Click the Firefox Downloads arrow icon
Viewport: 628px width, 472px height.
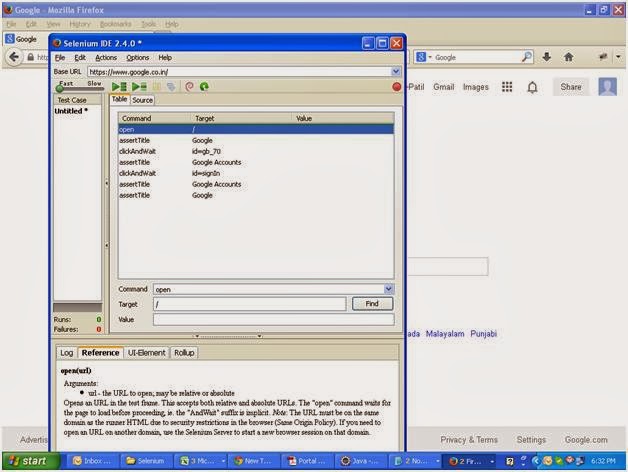coord(547,57)
